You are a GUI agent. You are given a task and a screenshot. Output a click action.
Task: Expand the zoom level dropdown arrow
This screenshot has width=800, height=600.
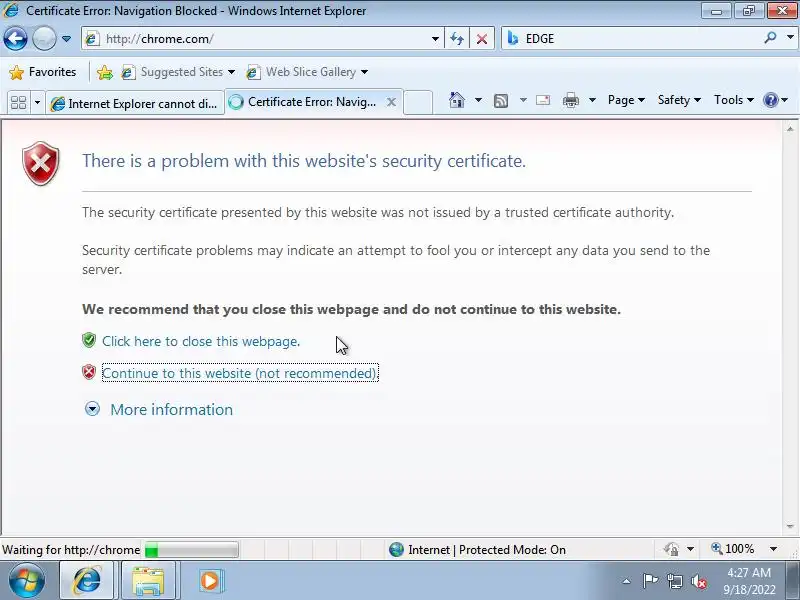pos(773,549)
